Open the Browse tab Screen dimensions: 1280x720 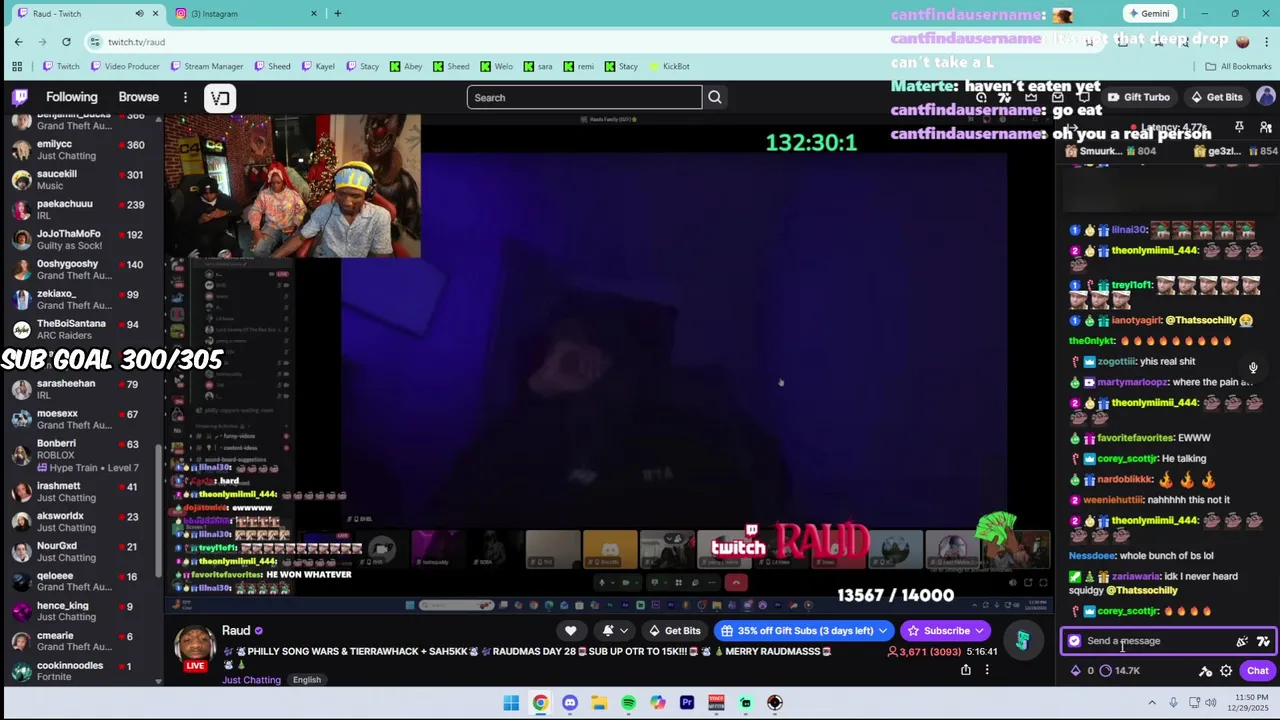click(x=139, y=97)
